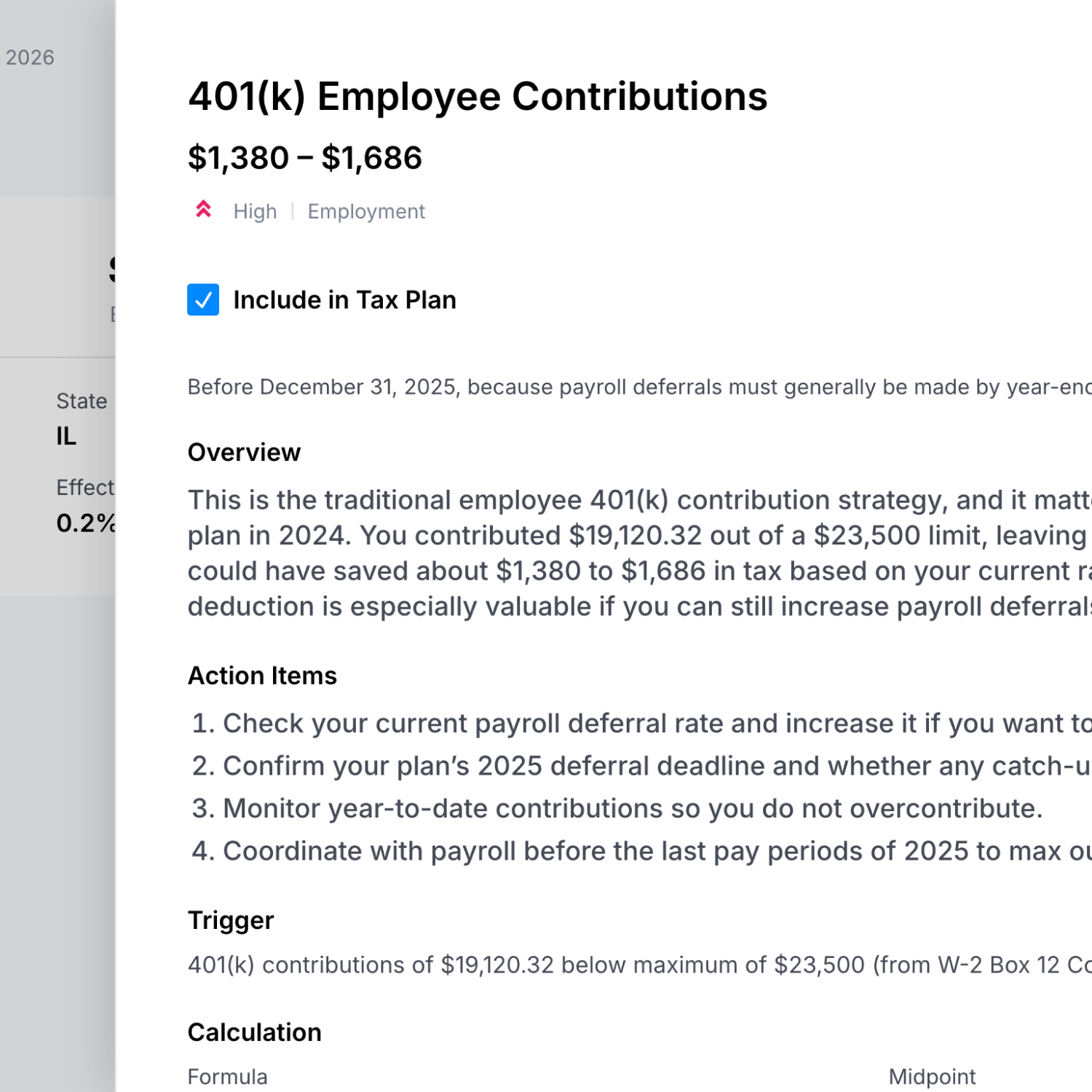Click the 401(k) Employee Contributions title
1092x1092 pixels.
tap(478, 97)
